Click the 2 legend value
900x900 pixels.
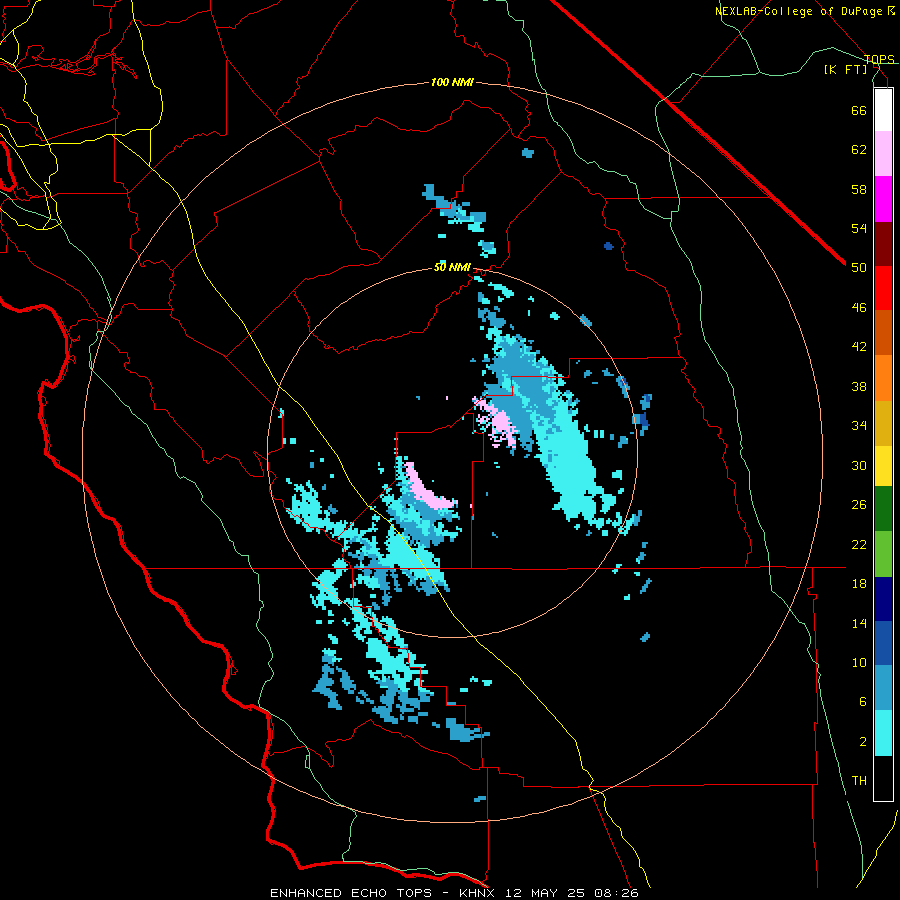863,742
